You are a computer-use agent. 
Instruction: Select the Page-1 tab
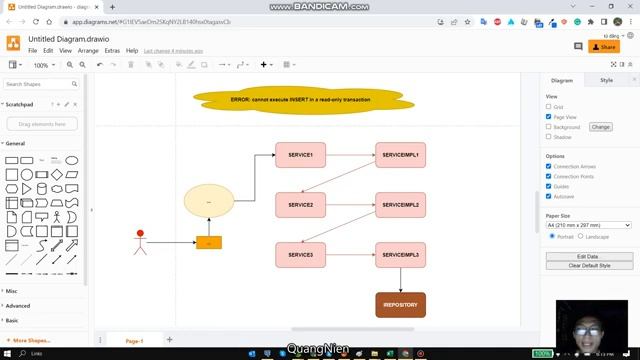point(134,341)
